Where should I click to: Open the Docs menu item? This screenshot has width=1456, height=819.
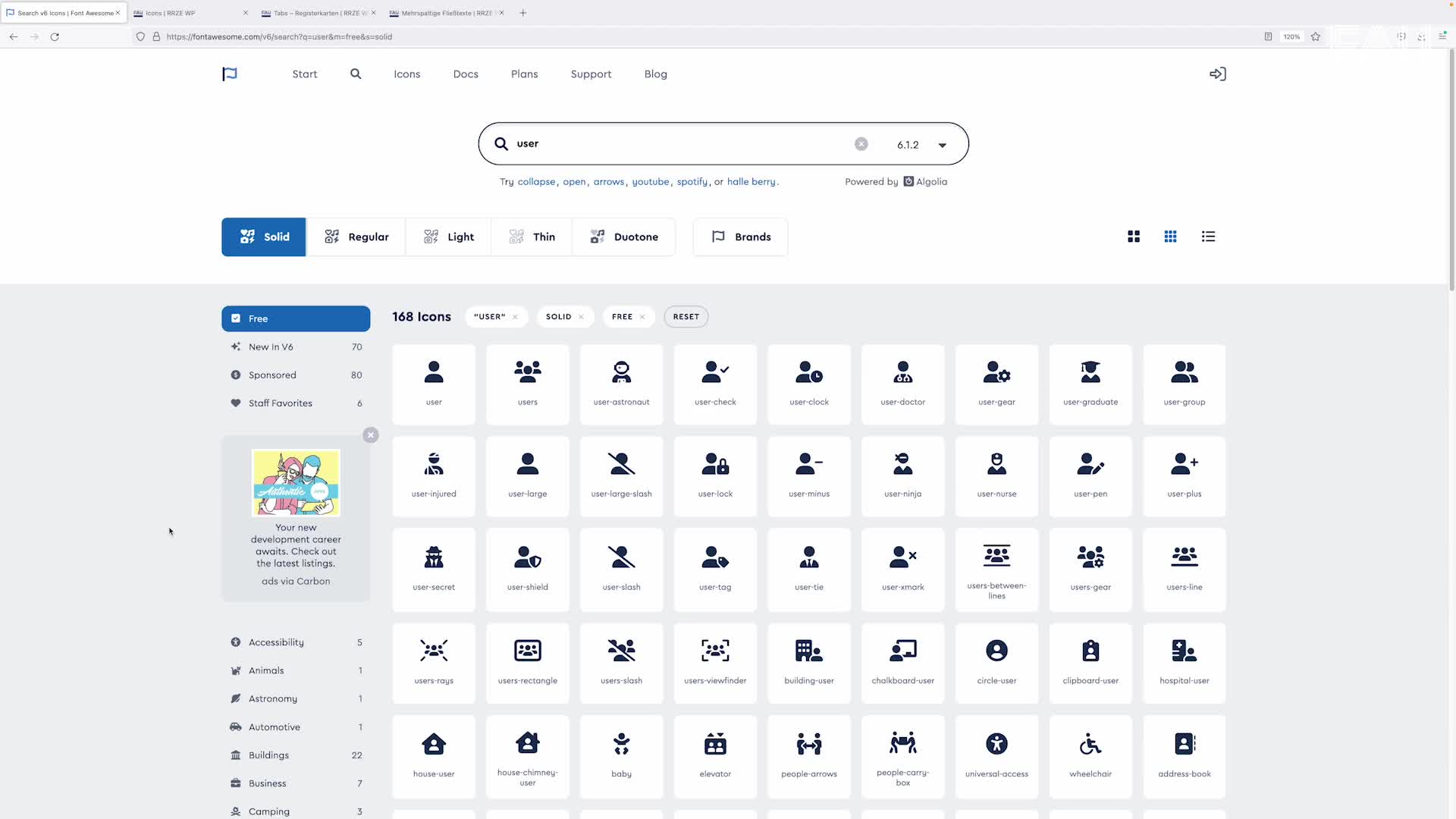pyautogui.click(x=466, y=74)
